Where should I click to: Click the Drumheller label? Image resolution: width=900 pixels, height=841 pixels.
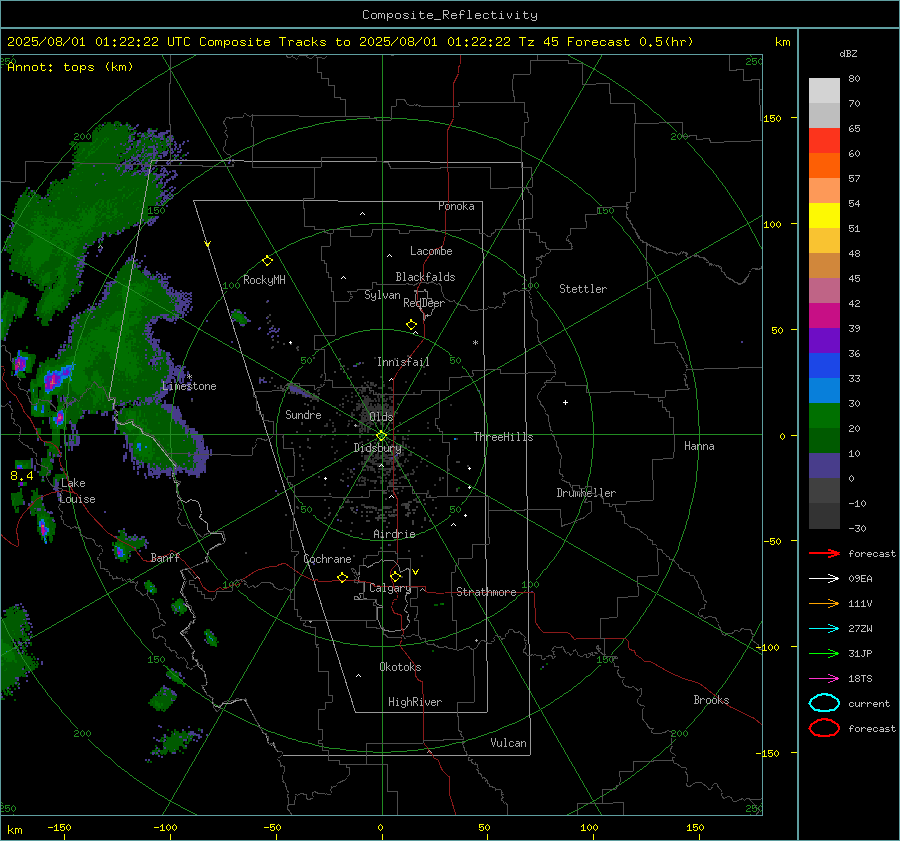click(x=586, y=493)
